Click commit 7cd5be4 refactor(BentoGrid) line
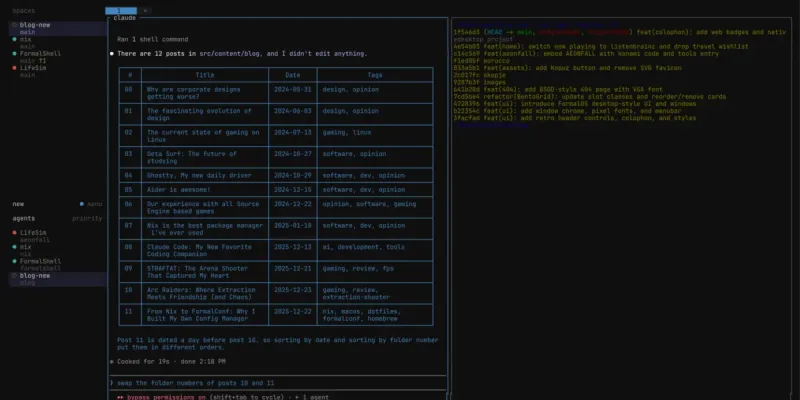Image resolution: width=800 pixels, height=400 pixels. pos(590,96)
